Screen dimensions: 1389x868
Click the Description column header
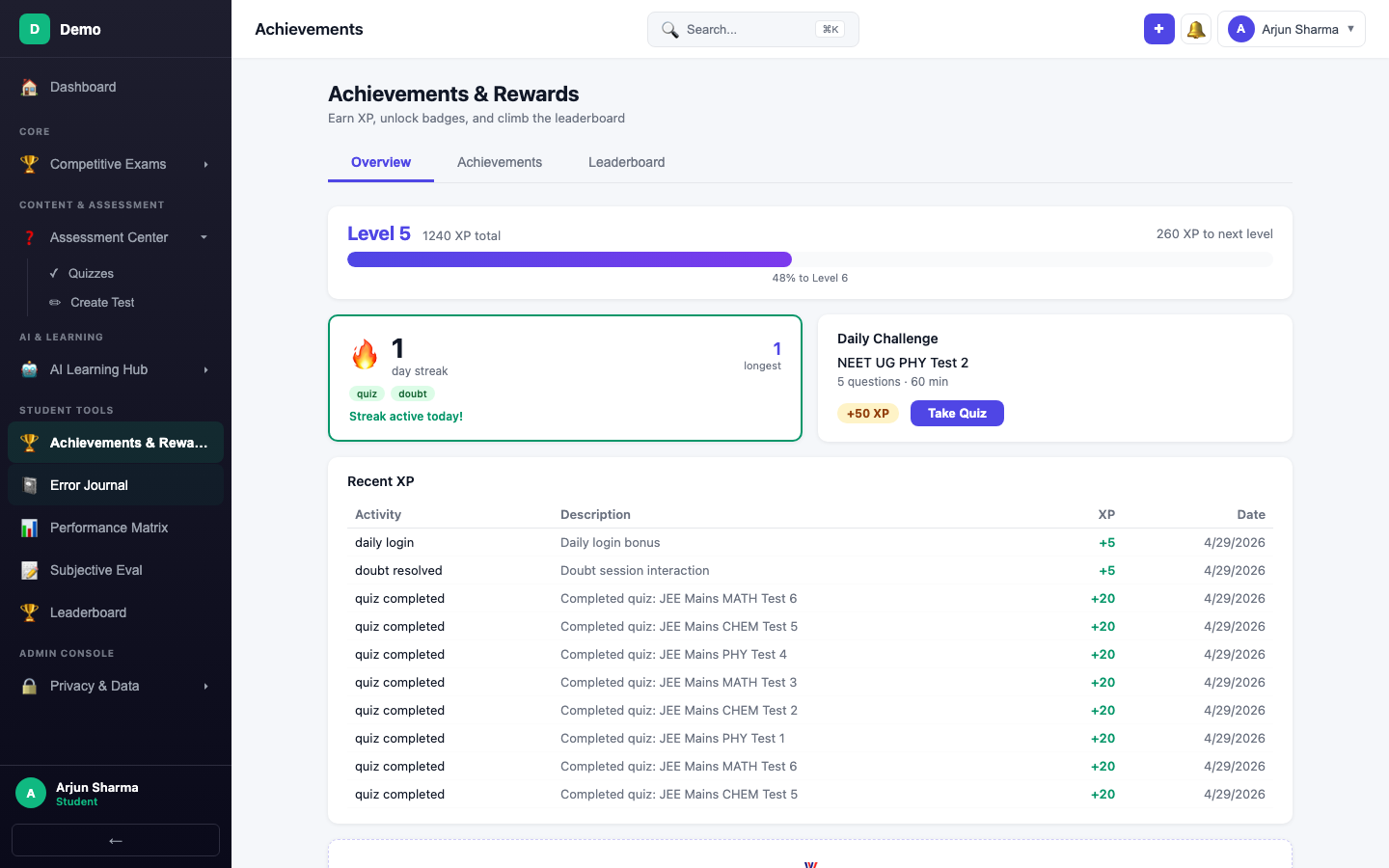tap(595, 515)
